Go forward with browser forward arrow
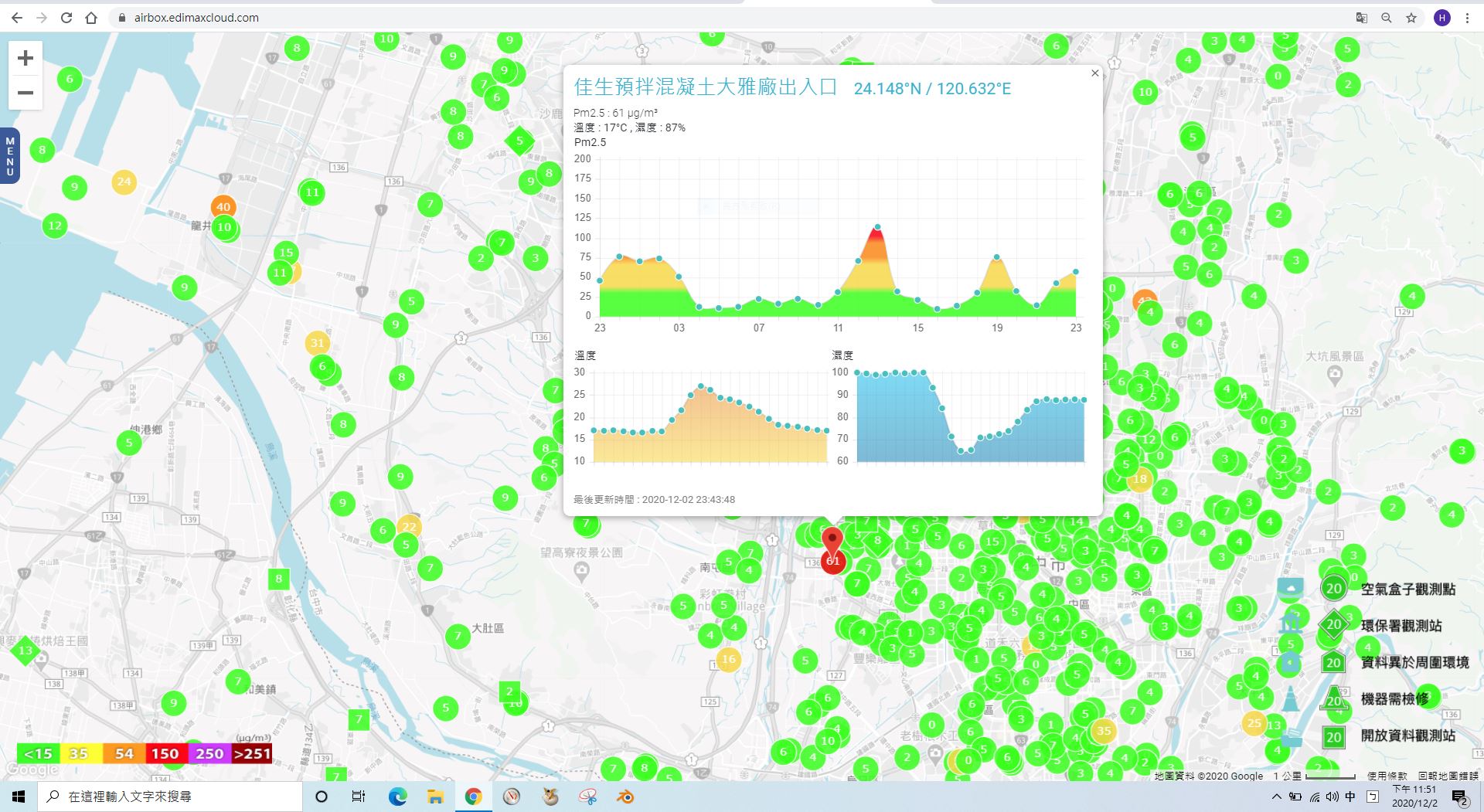The image size is (1484, 812). (42, 18)
